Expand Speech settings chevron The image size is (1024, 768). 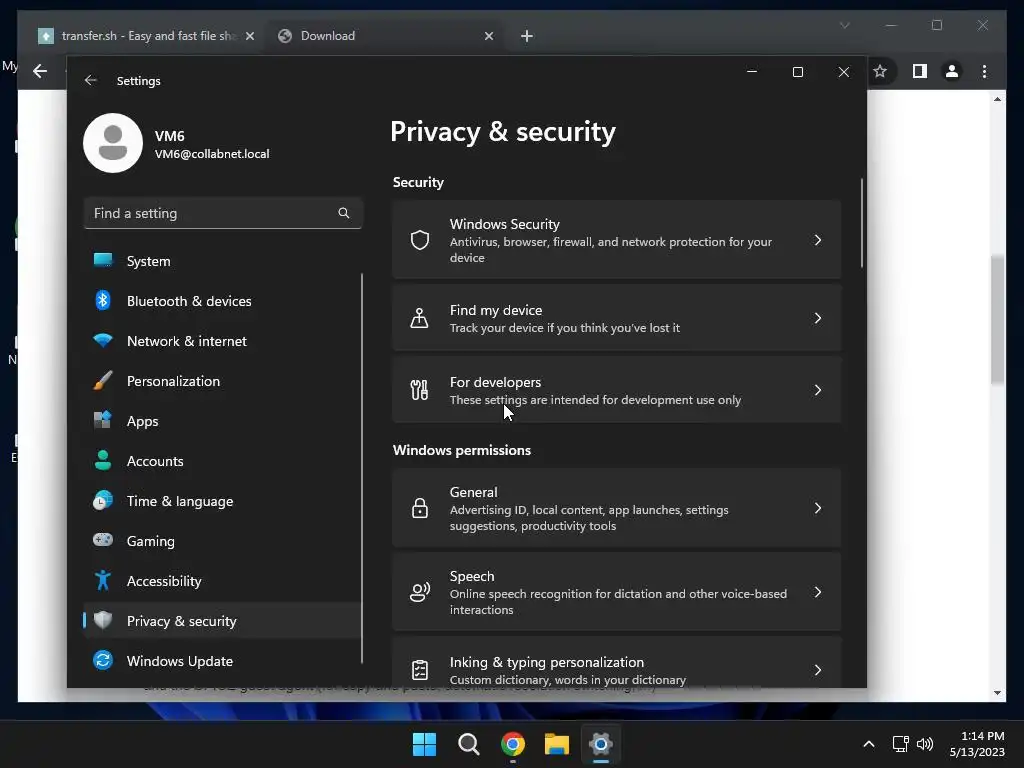coord(818,592)
